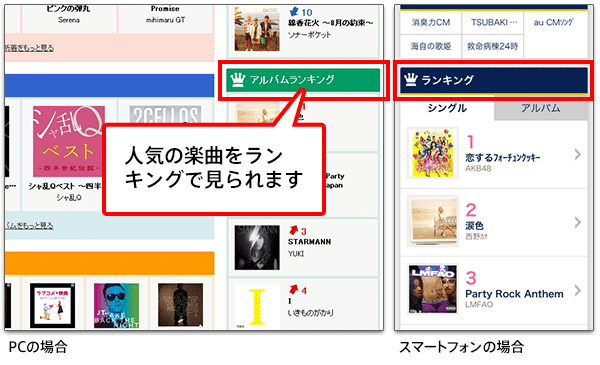
Task: Select the 救命病棟24時 tag button
Action: [492, 46]
